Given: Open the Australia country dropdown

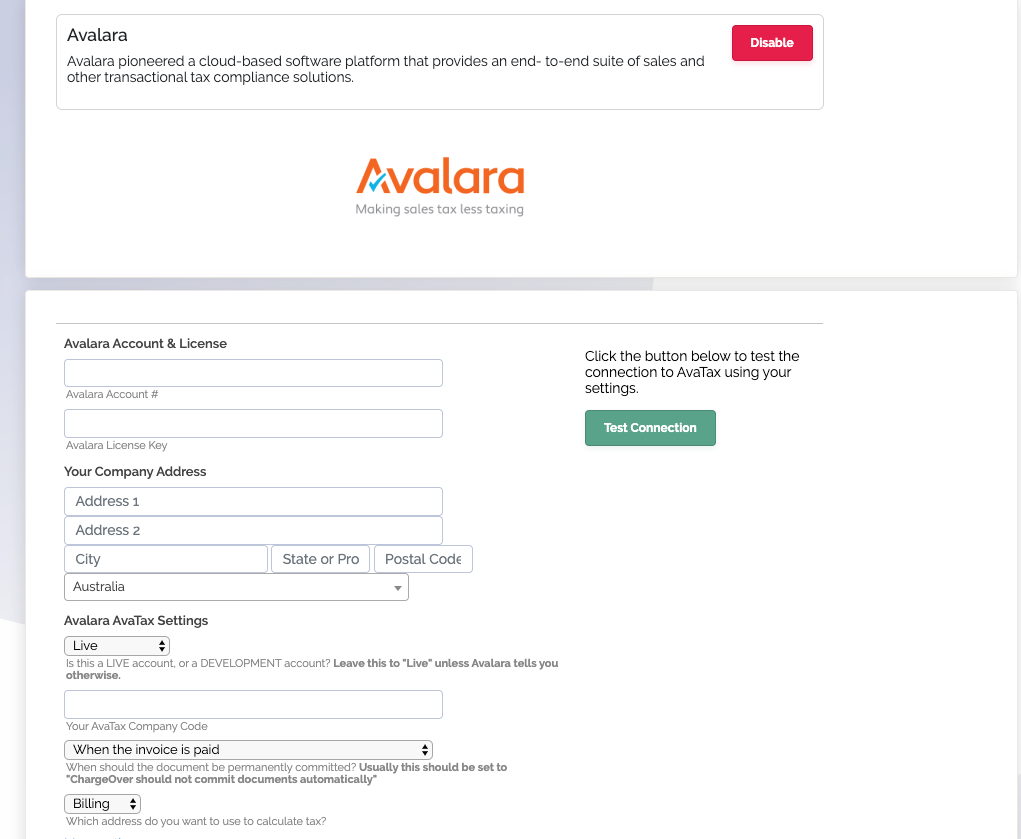Looking at the screenshot, I should coord(236,587).
